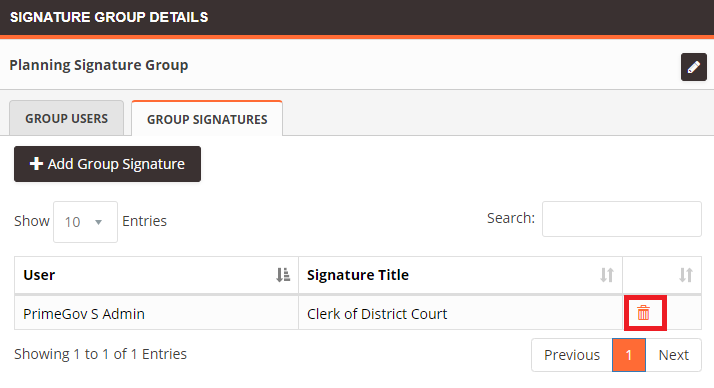
Task: Select the PrimeGov S Admin row cell
Action: click(x=156, y=313)
